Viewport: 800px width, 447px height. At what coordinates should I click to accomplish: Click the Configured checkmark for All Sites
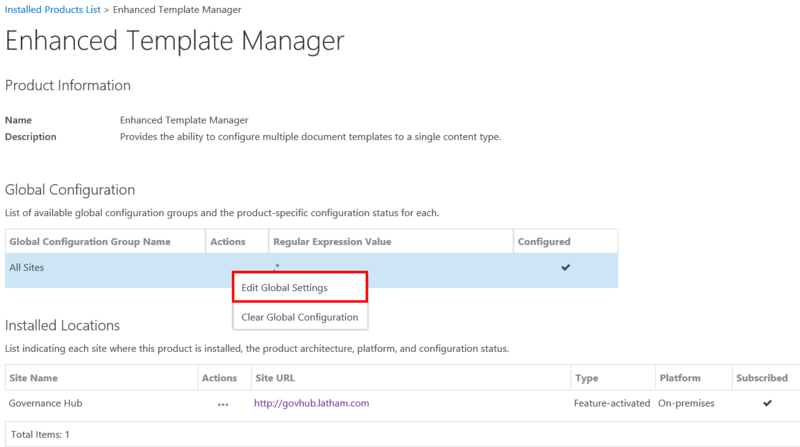(565, 268)
